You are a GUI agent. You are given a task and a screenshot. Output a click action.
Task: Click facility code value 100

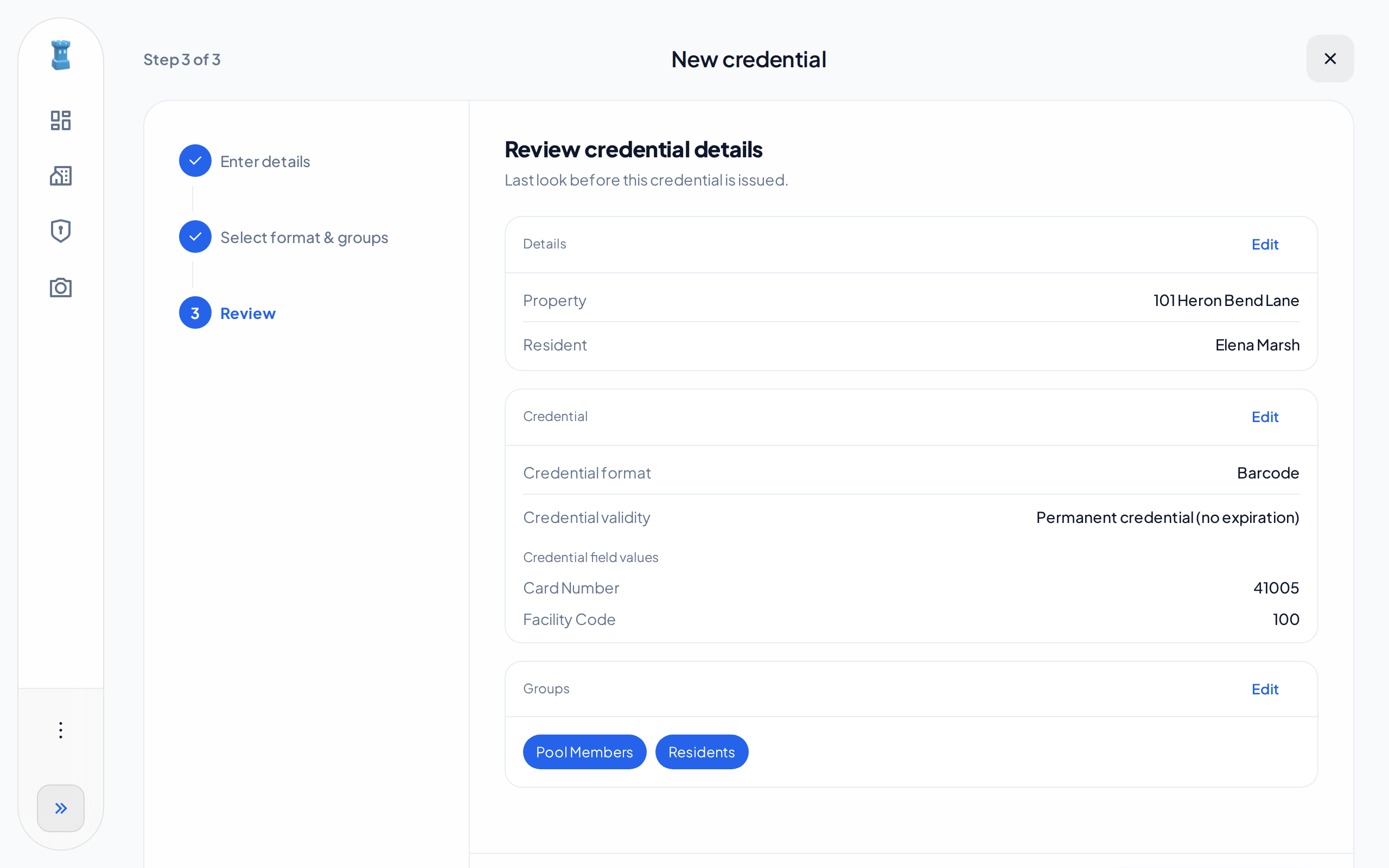(x=1286, y=620)
